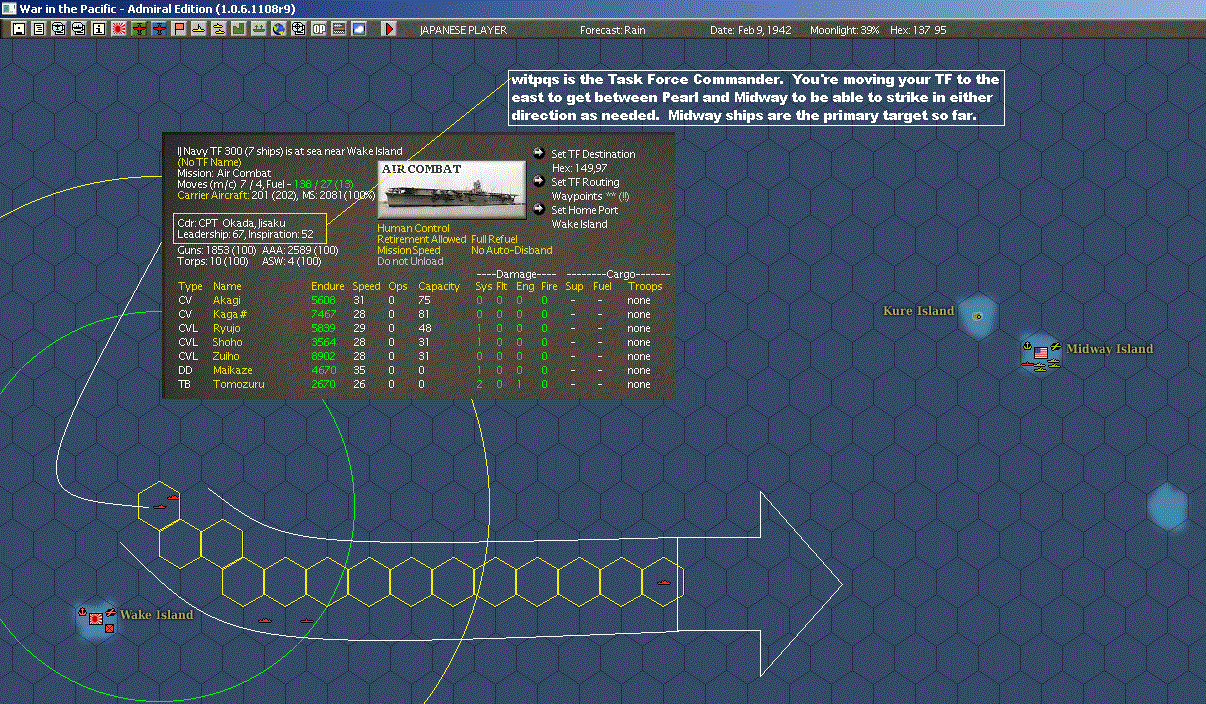Screen dimensions: 1206x704
Task: Click Set TF Routing text
Action: 585,182
